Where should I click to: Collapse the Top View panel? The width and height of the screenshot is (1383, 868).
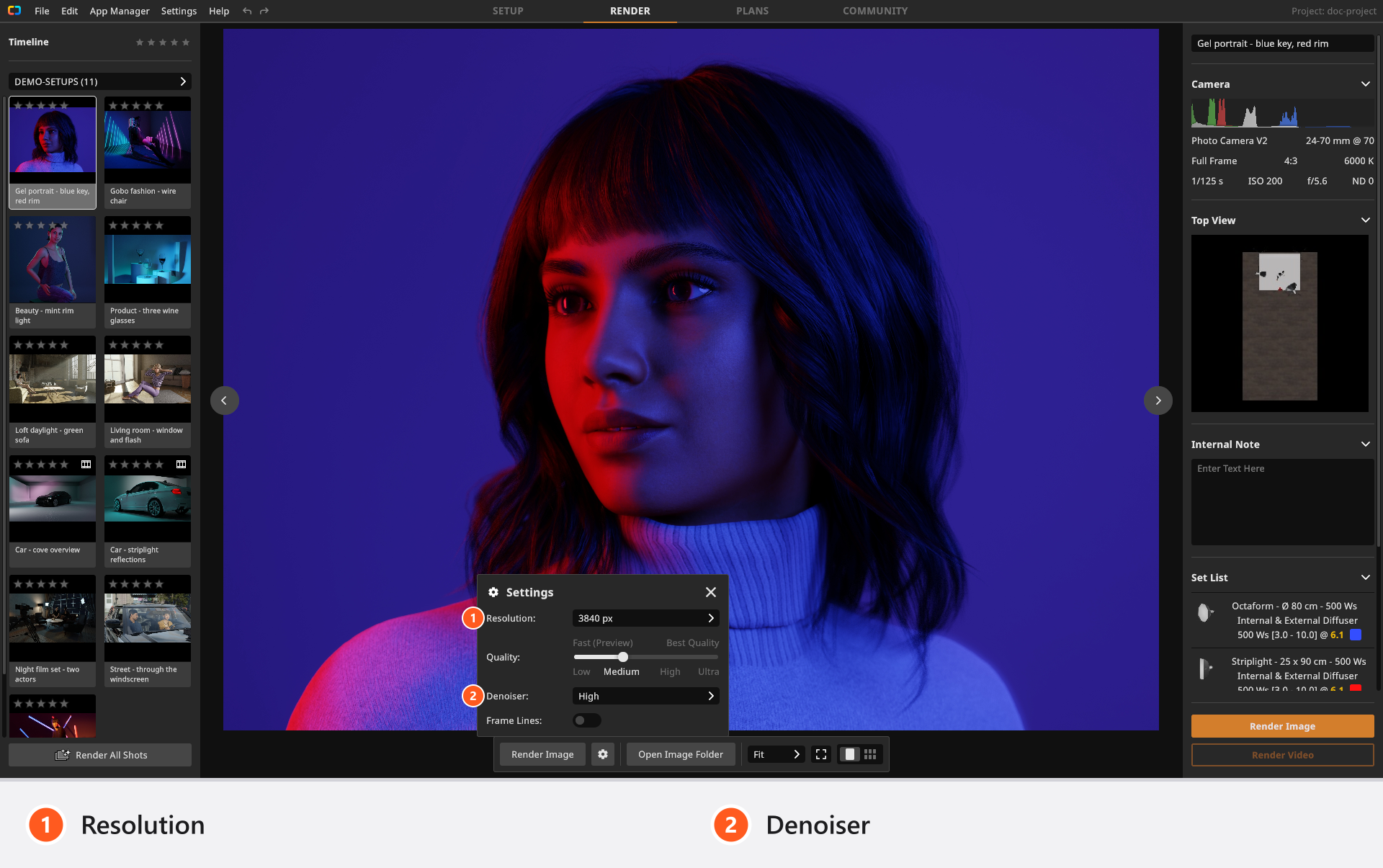1366,220
